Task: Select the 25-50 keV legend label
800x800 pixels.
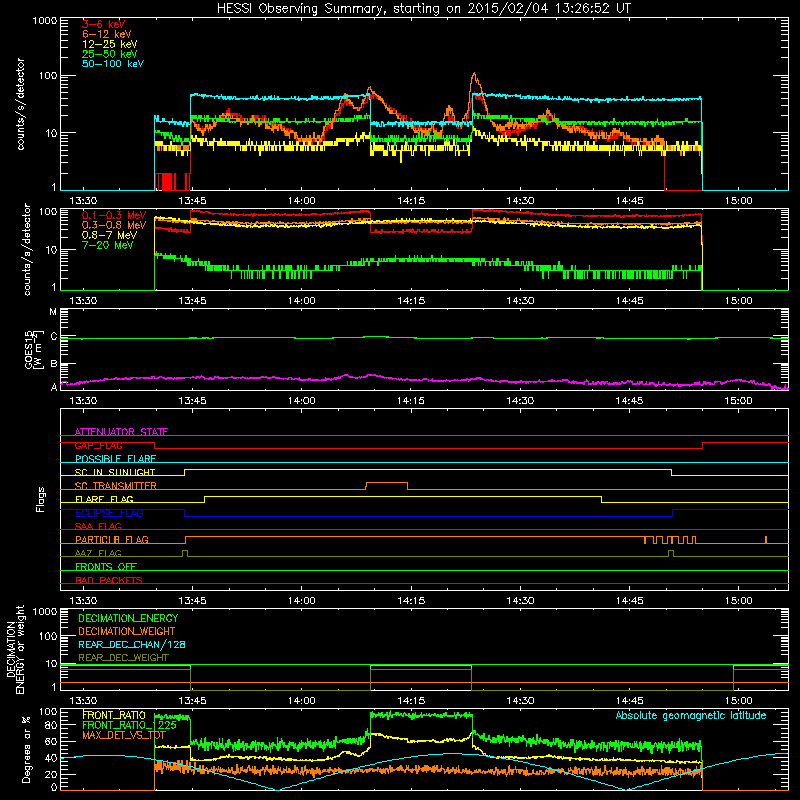Action: point(110,54)
